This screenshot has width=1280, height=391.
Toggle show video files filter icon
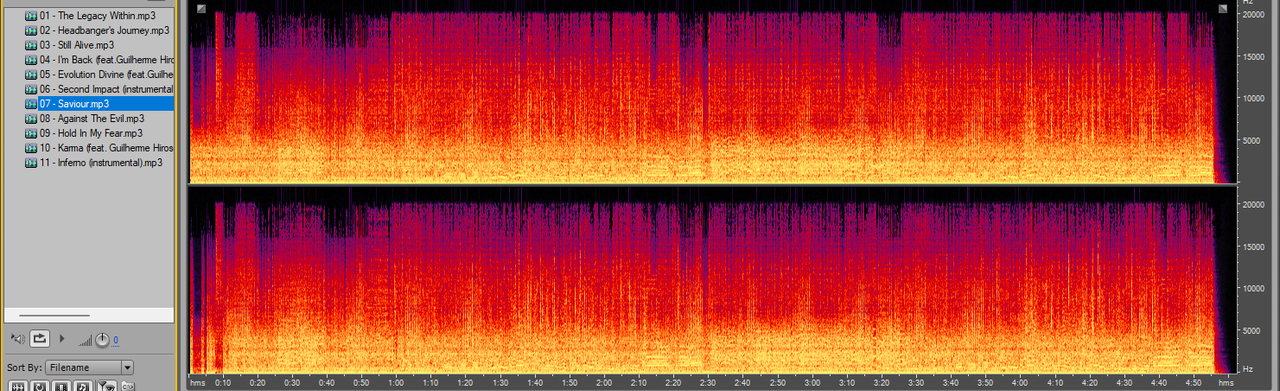(x=61, y=385)
